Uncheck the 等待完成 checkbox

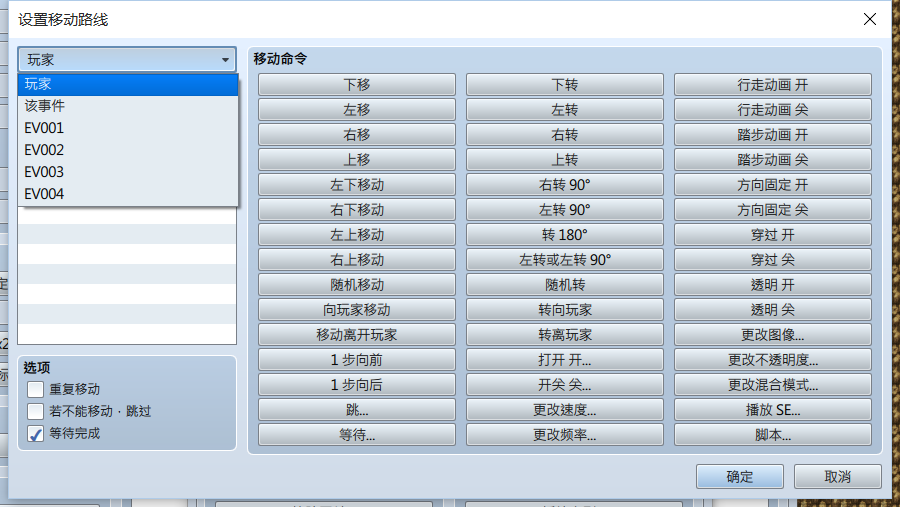[36, 434]
